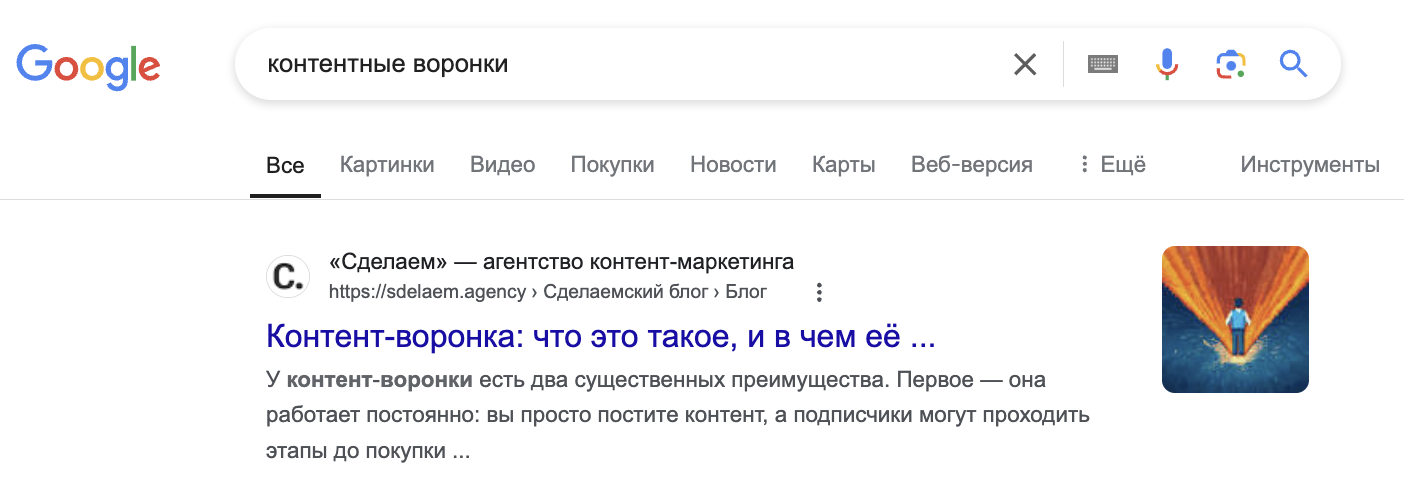
Task: Select the Покупки tab
Action: pos(612,164)
